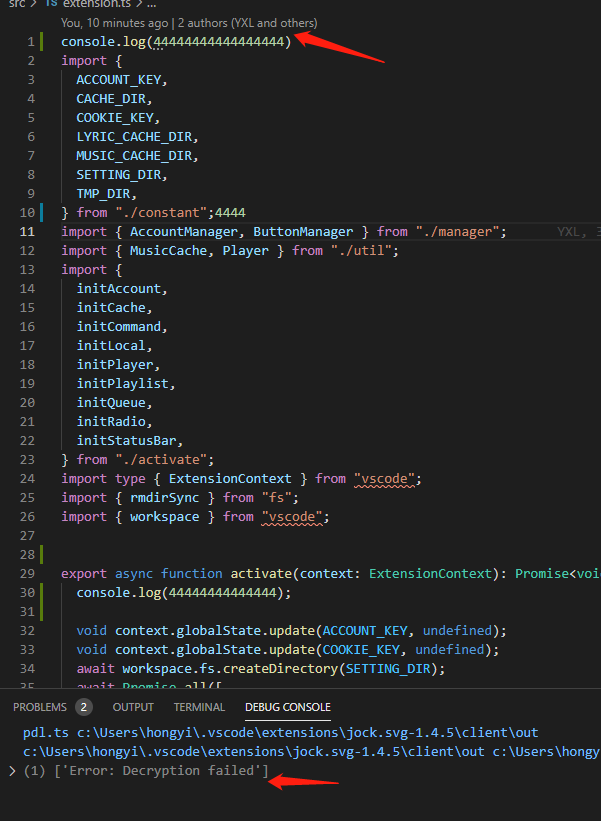This screenshot has width=601, height=821.
Task: Click initQueue in the import list
Action: [x=111, y=402]
